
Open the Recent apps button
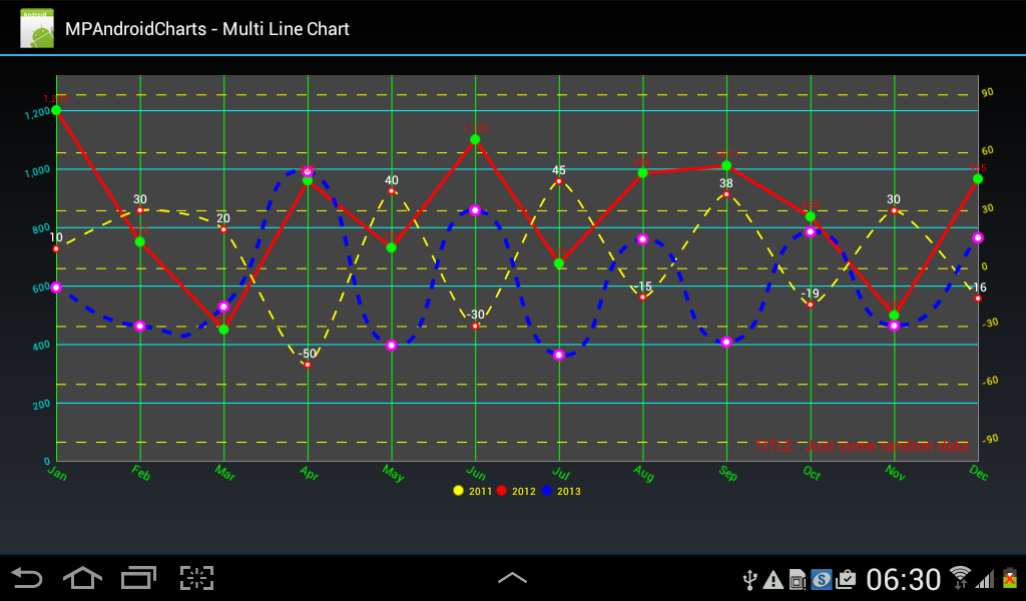[x=139, y=578]
